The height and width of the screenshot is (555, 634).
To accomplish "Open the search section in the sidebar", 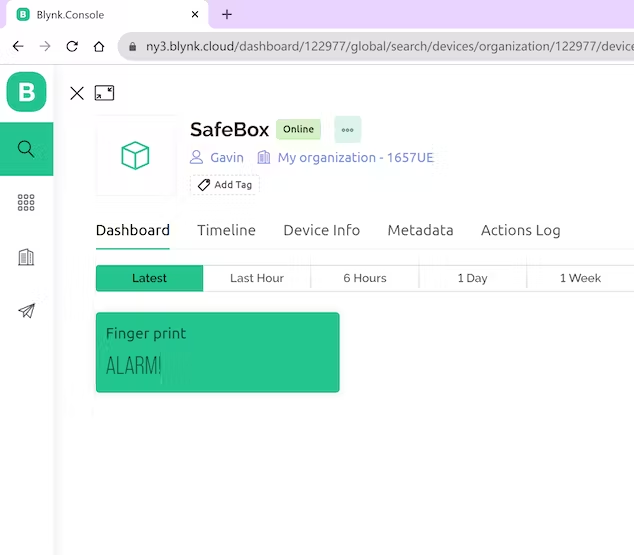I will (x=26, y=149).
